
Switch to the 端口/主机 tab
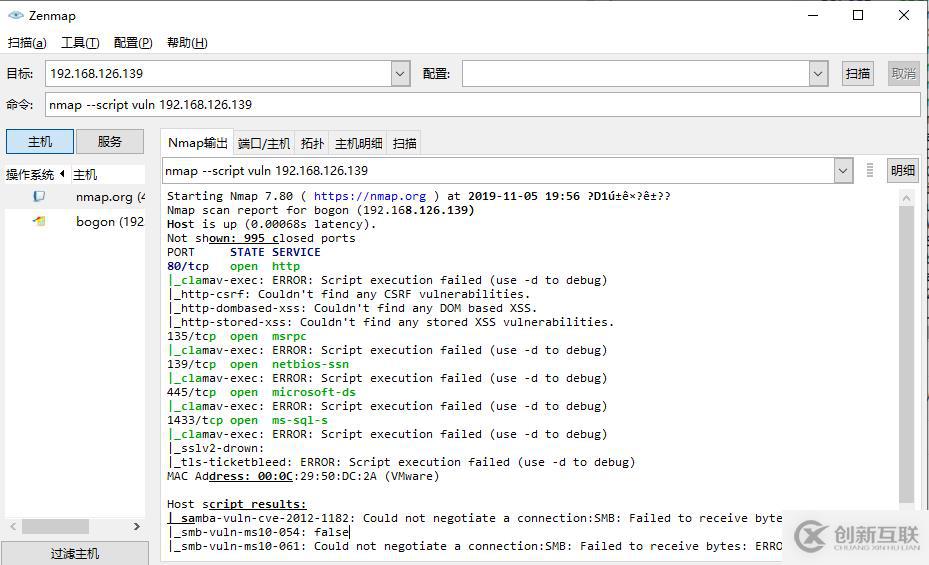click(264, 143)
